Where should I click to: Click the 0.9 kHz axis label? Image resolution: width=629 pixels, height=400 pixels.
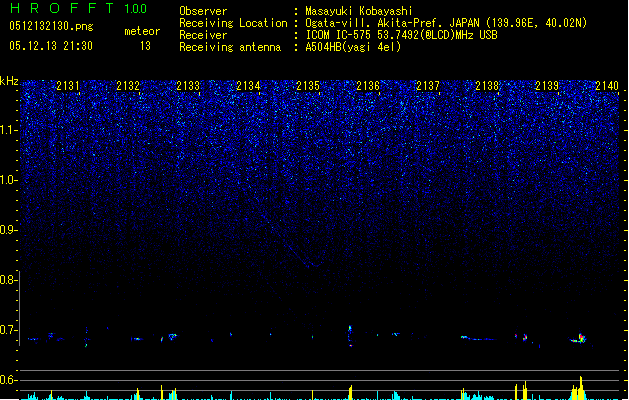pos(8,230)
